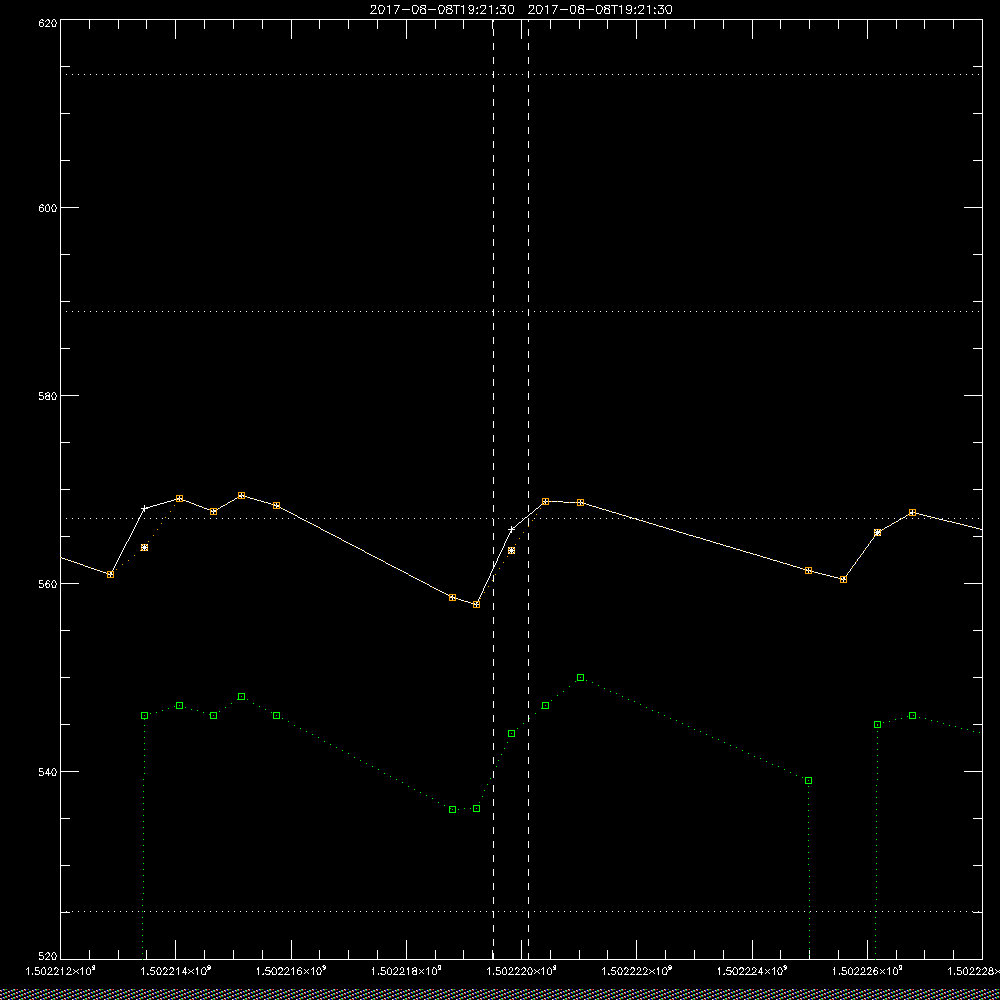Screen dimensions: 1000x1000
Task: Click x-axis label 1.502222×10⁹
Action: pyautogui.click(x=637, y=971)
